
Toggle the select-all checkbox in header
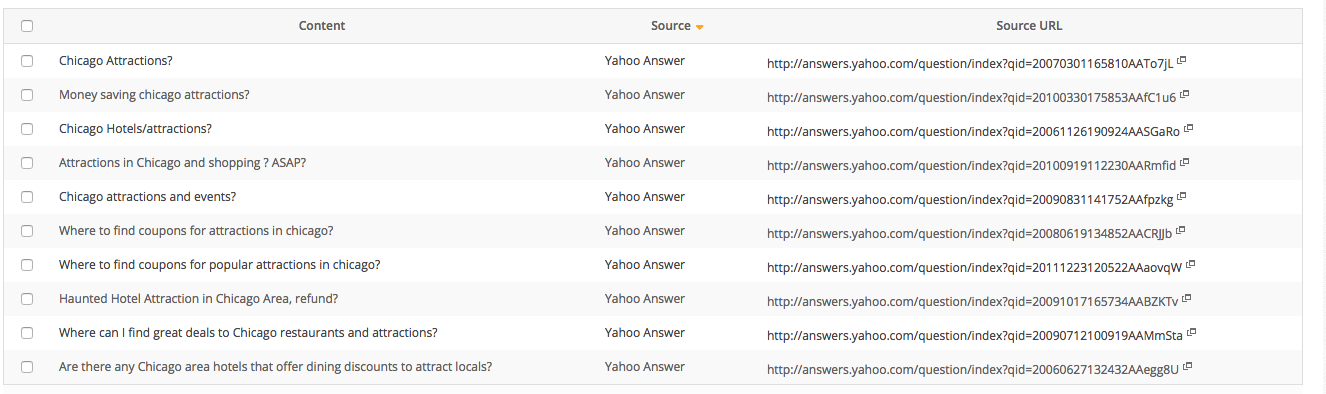(27, 26)
